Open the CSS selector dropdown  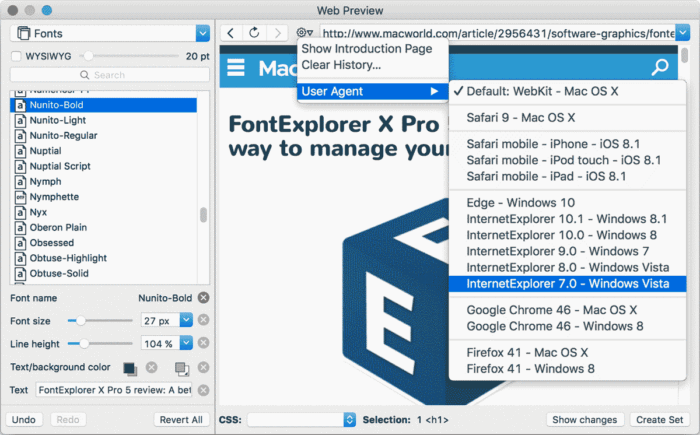[x=350, y=419]
